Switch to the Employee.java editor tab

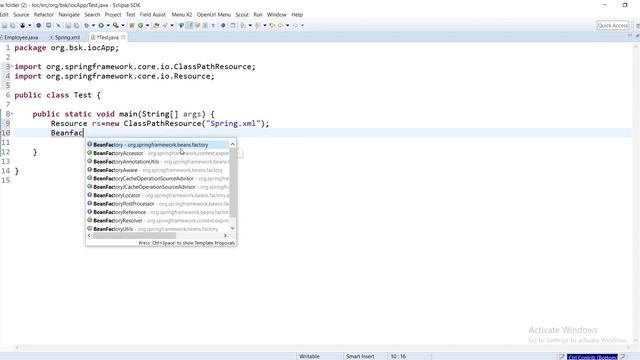(20, 37)
